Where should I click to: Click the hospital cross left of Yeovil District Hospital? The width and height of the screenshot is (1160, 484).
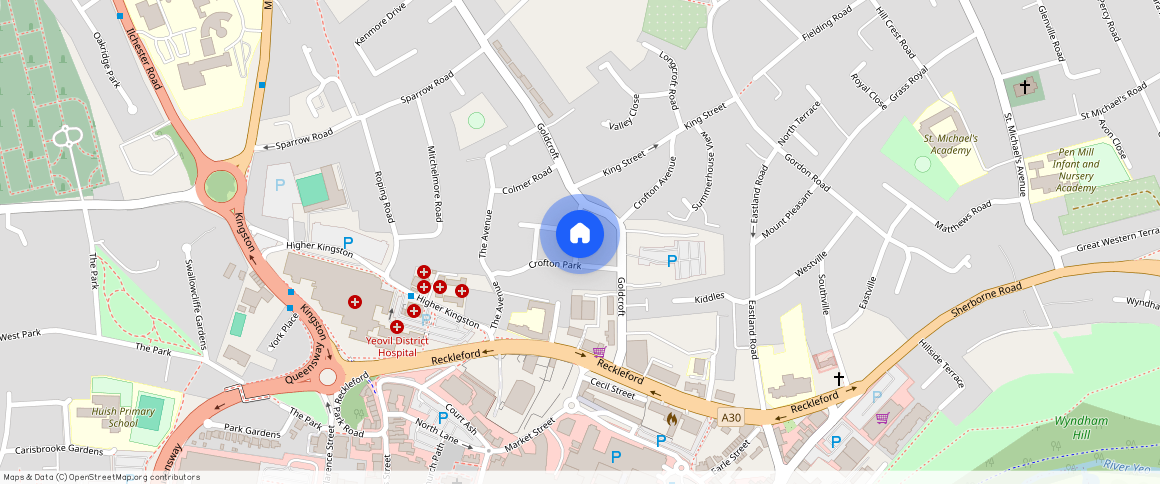355,302
